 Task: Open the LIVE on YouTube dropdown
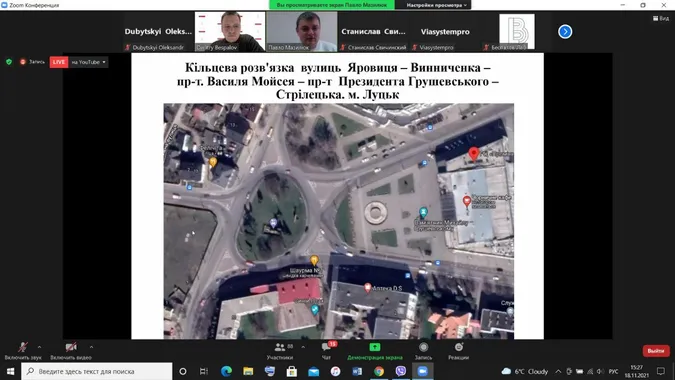click(88, 62)
